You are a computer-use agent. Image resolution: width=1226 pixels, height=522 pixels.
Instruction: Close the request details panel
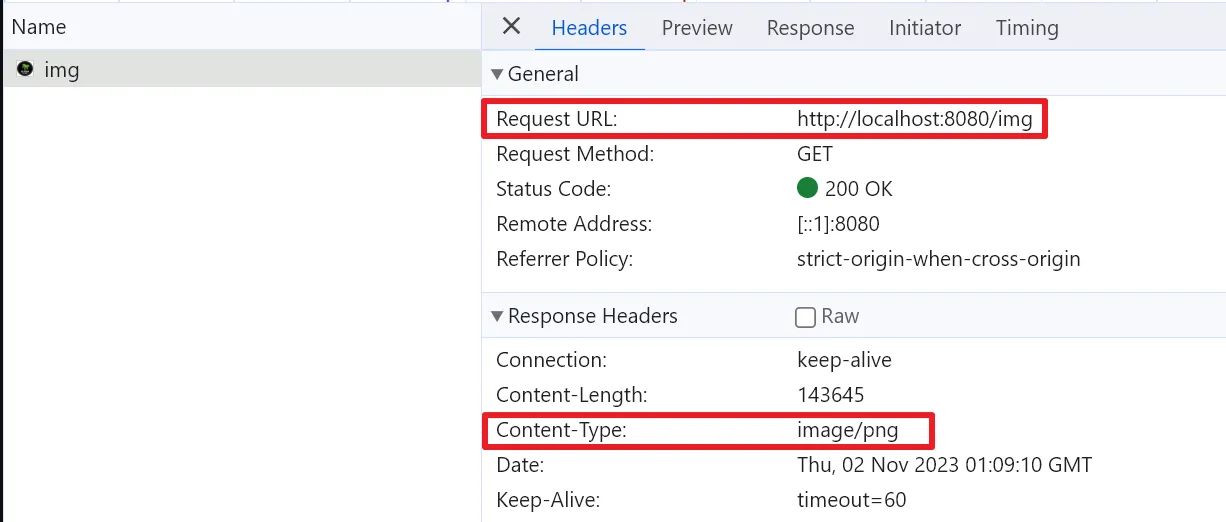click(511, 26)
